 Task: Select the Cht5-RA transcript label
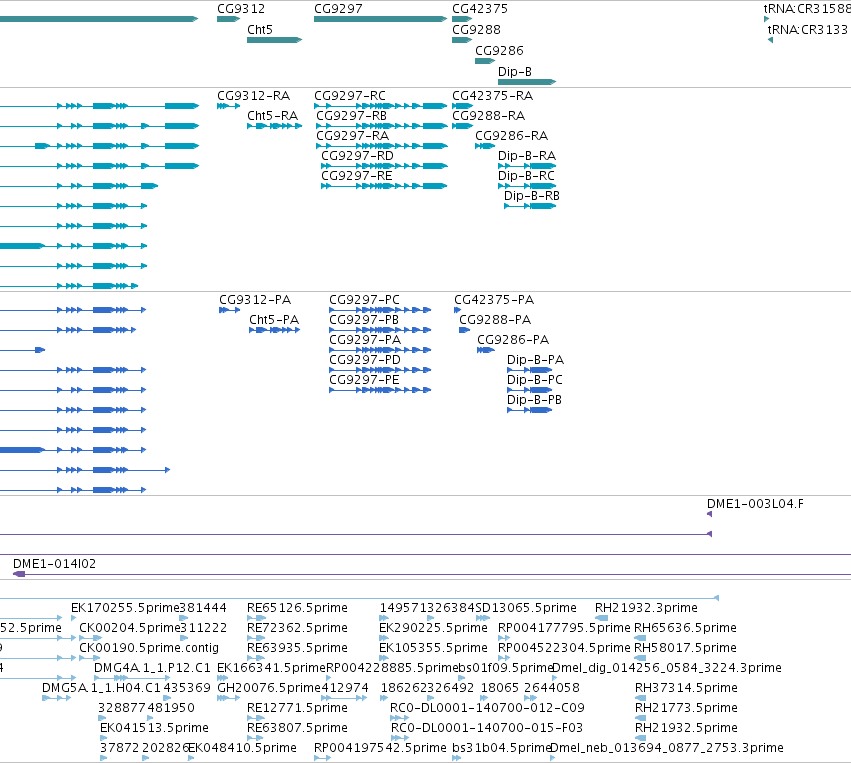272,116
